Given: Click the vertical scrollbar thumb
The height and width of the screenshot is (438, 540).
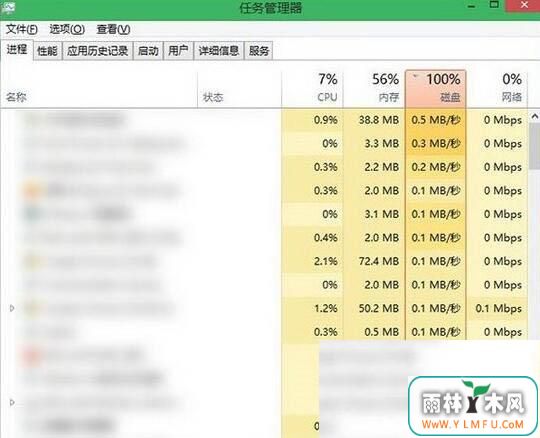Looking at the screenshot, I should pos(534,146).
